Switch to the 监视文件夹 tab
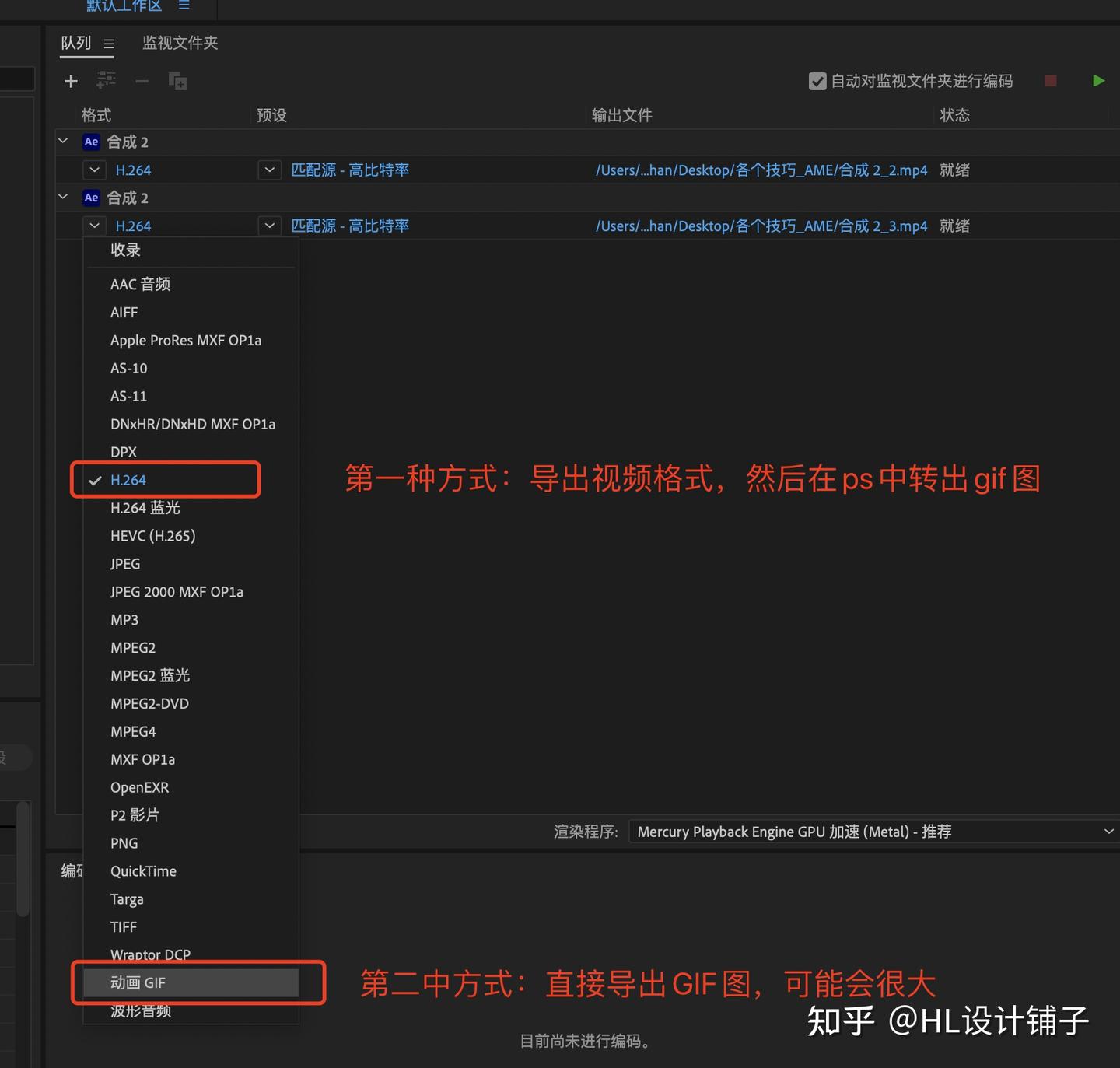The height and width of the screenshot is (1068, 1120). (179, 43)
